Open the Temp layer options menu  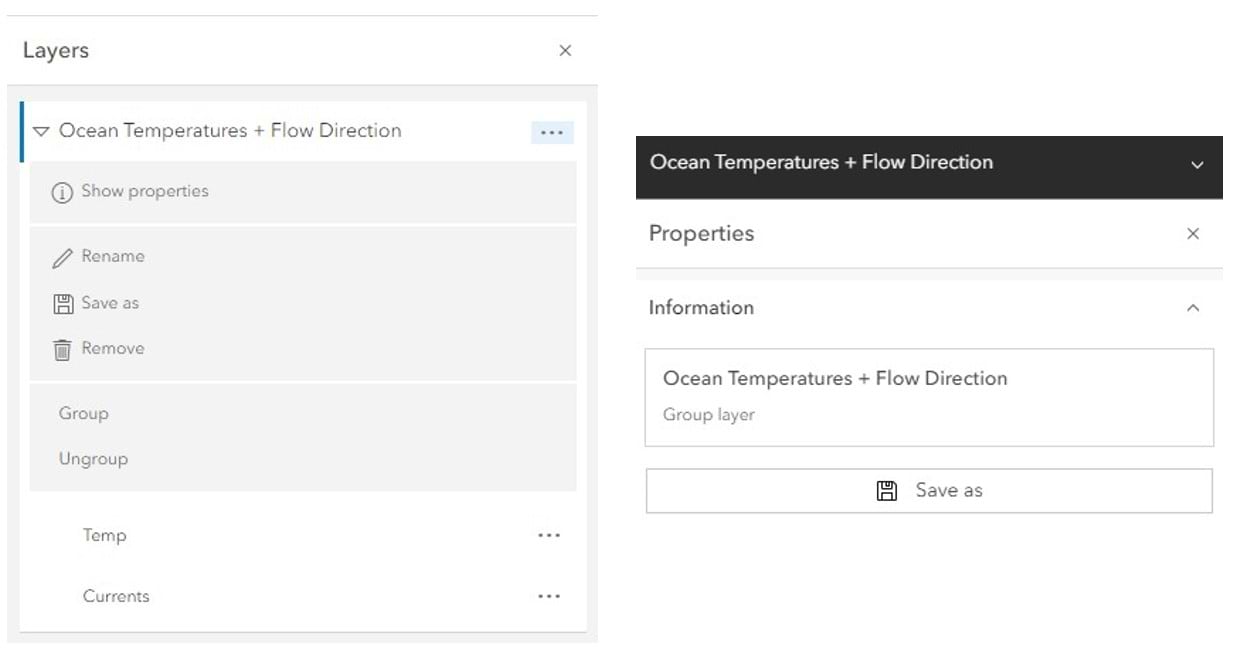[549, 535]
